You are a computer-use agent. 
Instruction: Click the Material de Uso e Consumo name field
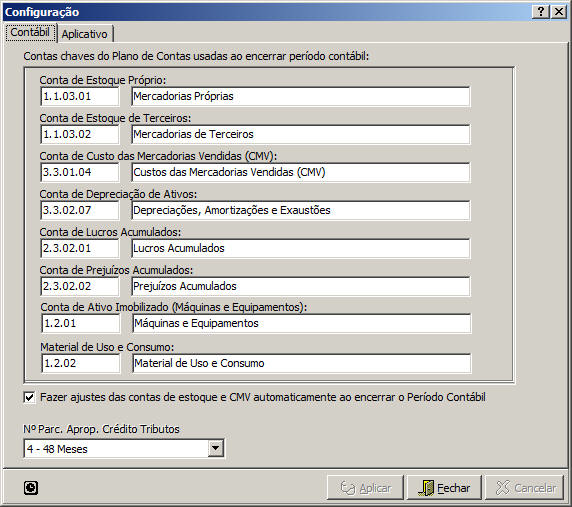(302, 363)
